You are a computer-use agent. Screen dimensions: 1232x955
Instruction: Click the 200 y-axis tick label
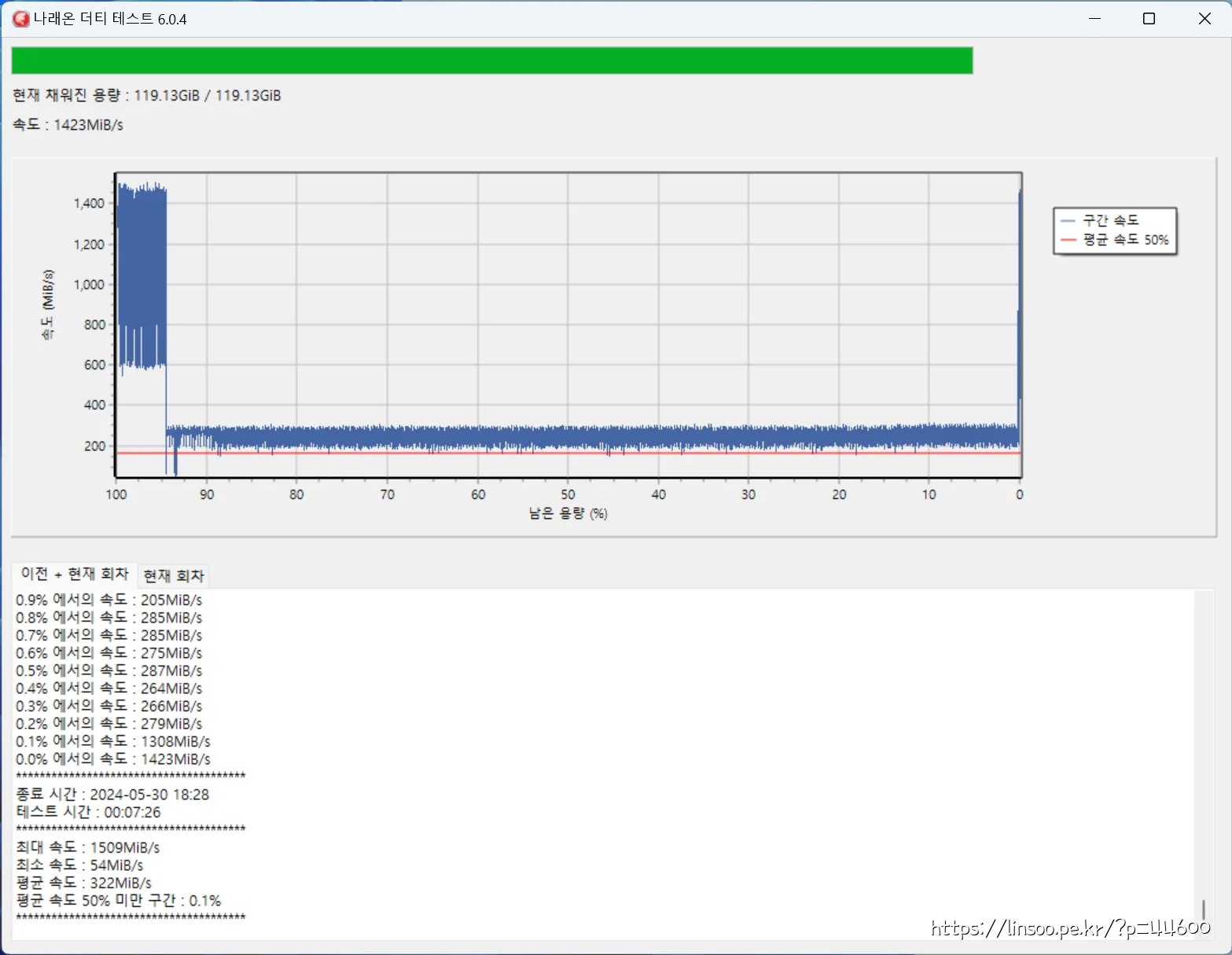[94, 446]
